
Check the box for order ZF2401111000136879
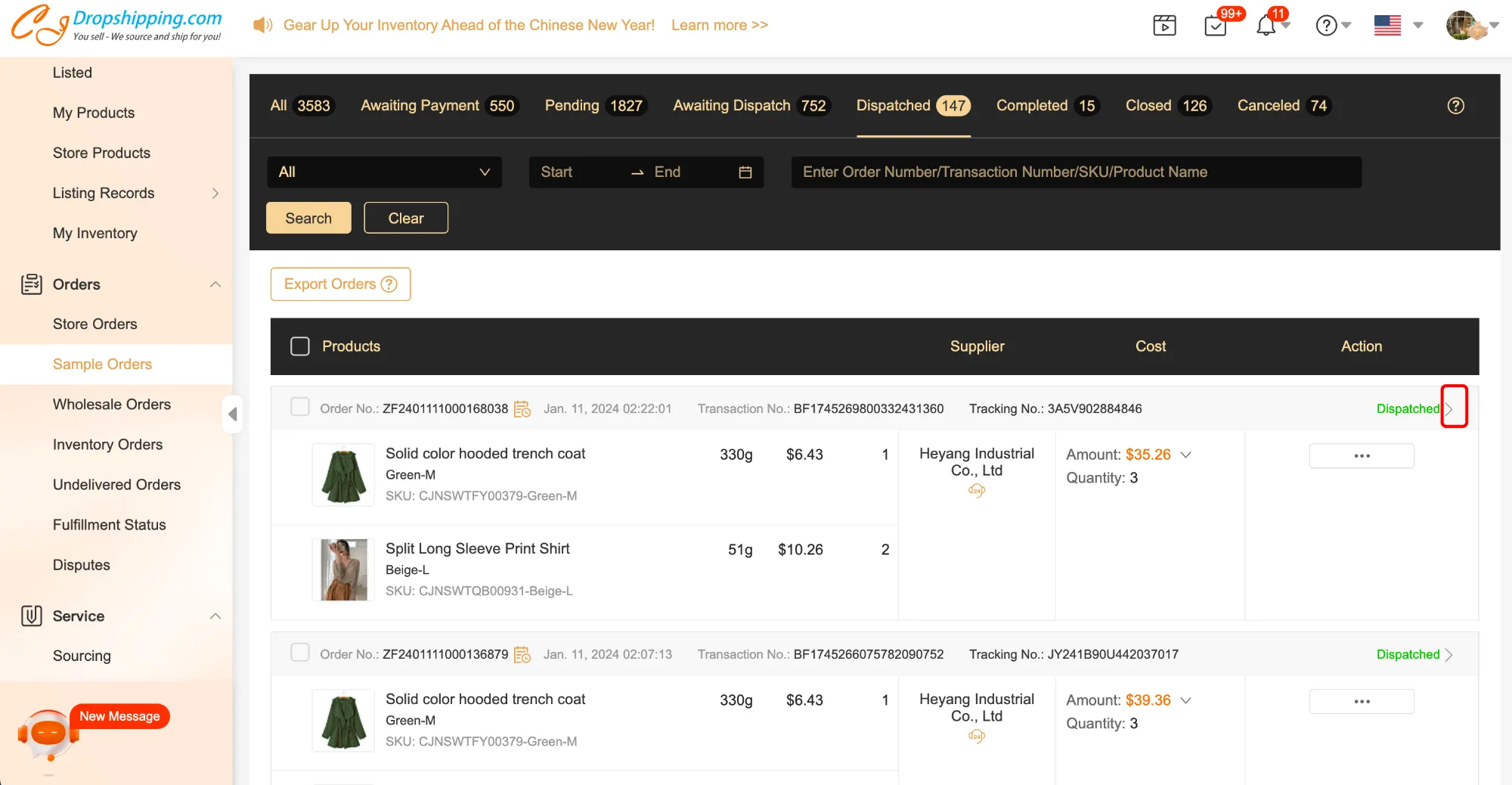click(x=300, y=653)
